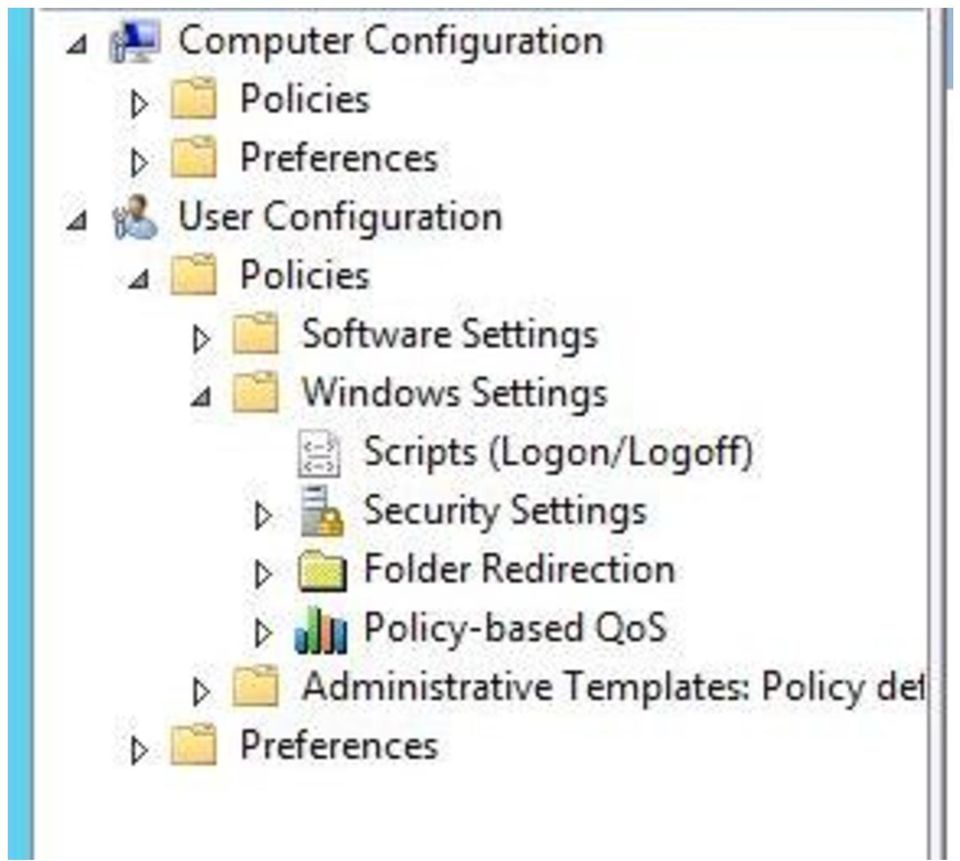Click the Computer Configuration computer icon
This screenshot has width=960, height=861.
pos(135,40)
